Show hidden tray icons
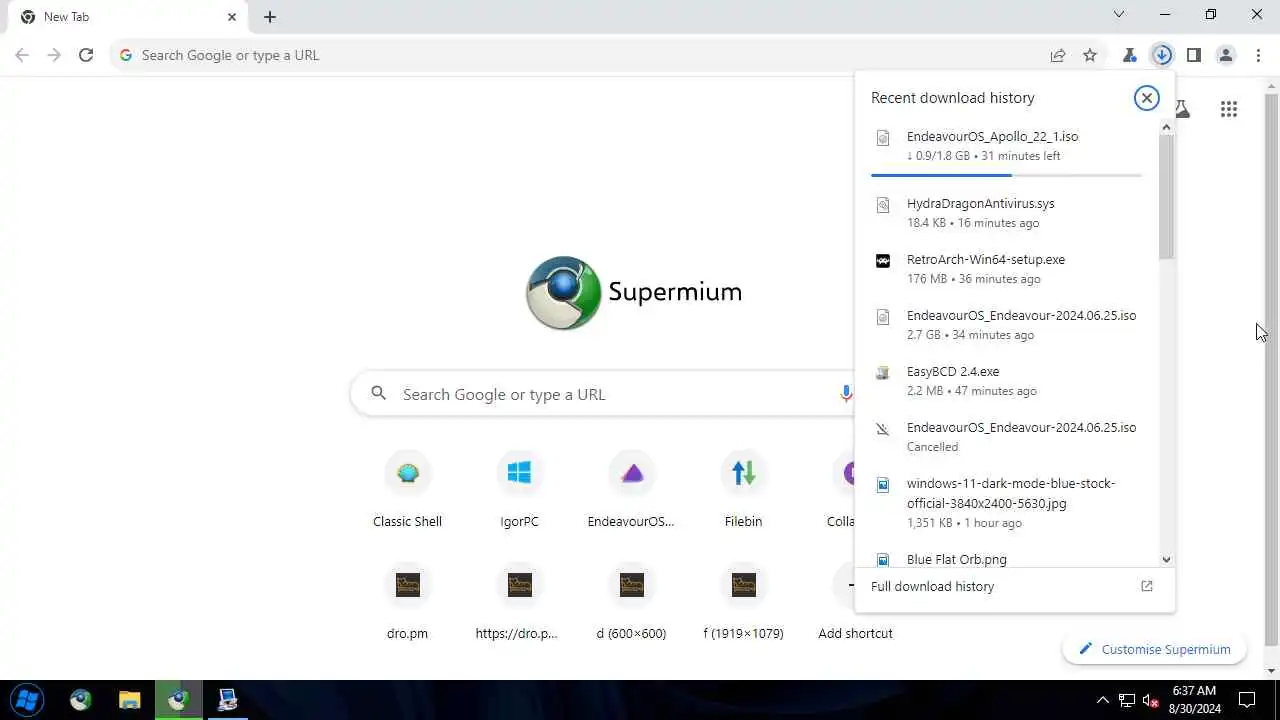This screenshot has height=720, width=1280. pos(1103,700)
